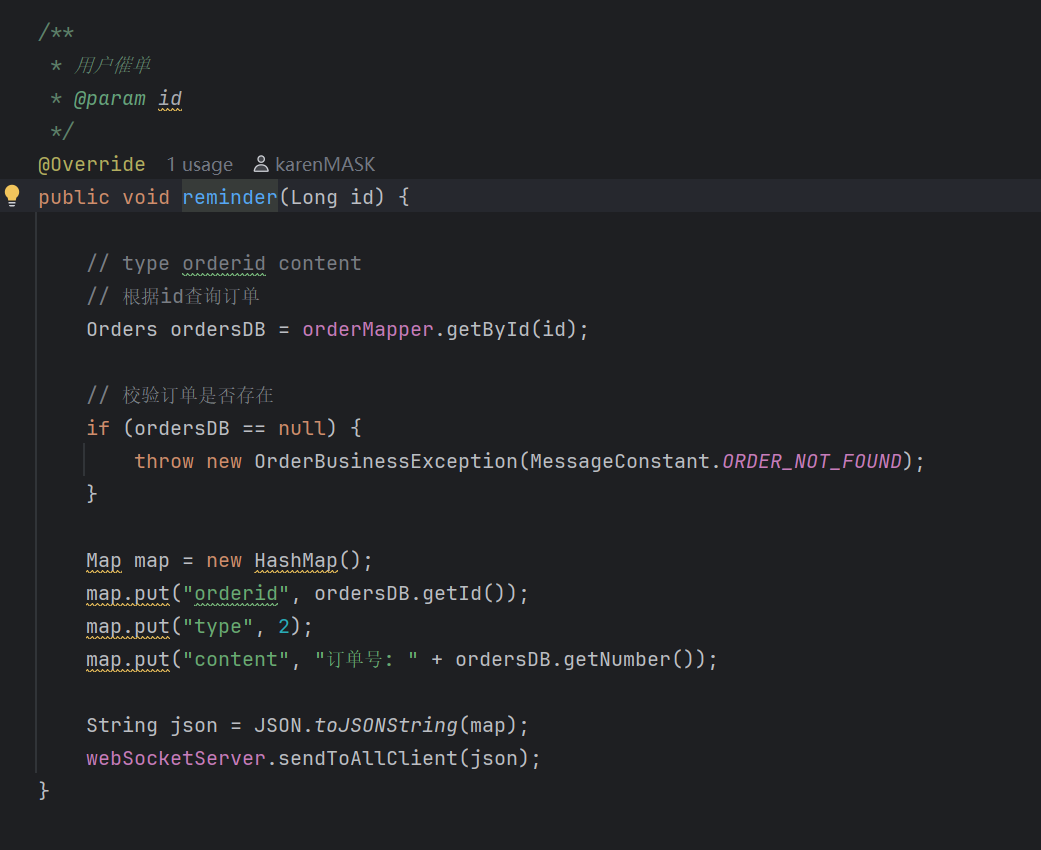Image resolution: width=1041 pixels, height=850 pixels.
Task: Click the ORDER_NOT_FOUND constant
Action: point(812,461)
